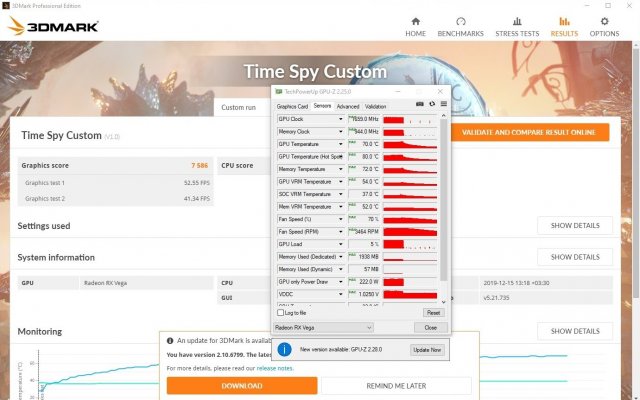Open the Validation tab in GPU-Z
The width and height of the screenshot is (640, 400).
coord(375,106)
